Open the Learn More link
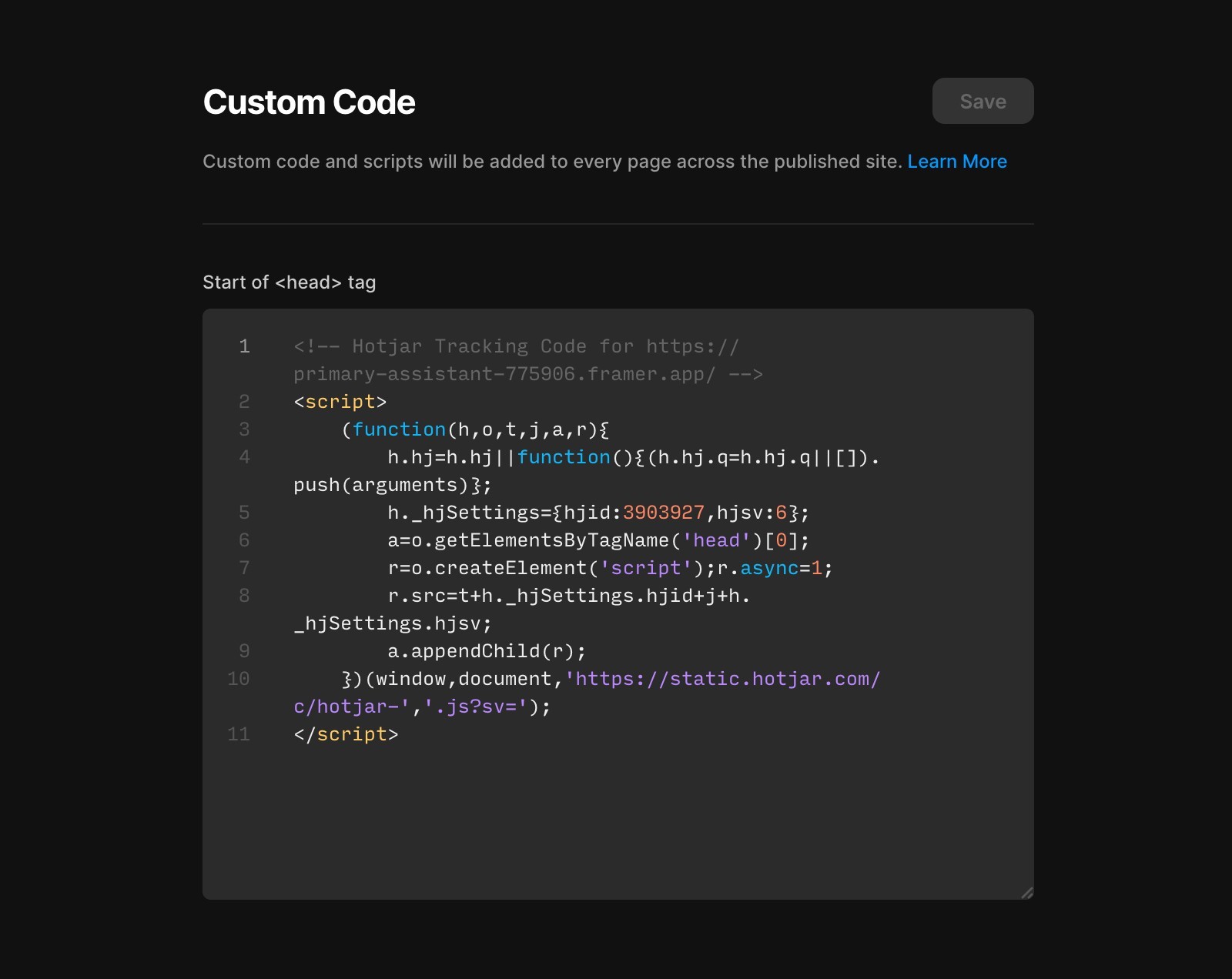This screenshot has height=979, width=1232. click(957, 162)
